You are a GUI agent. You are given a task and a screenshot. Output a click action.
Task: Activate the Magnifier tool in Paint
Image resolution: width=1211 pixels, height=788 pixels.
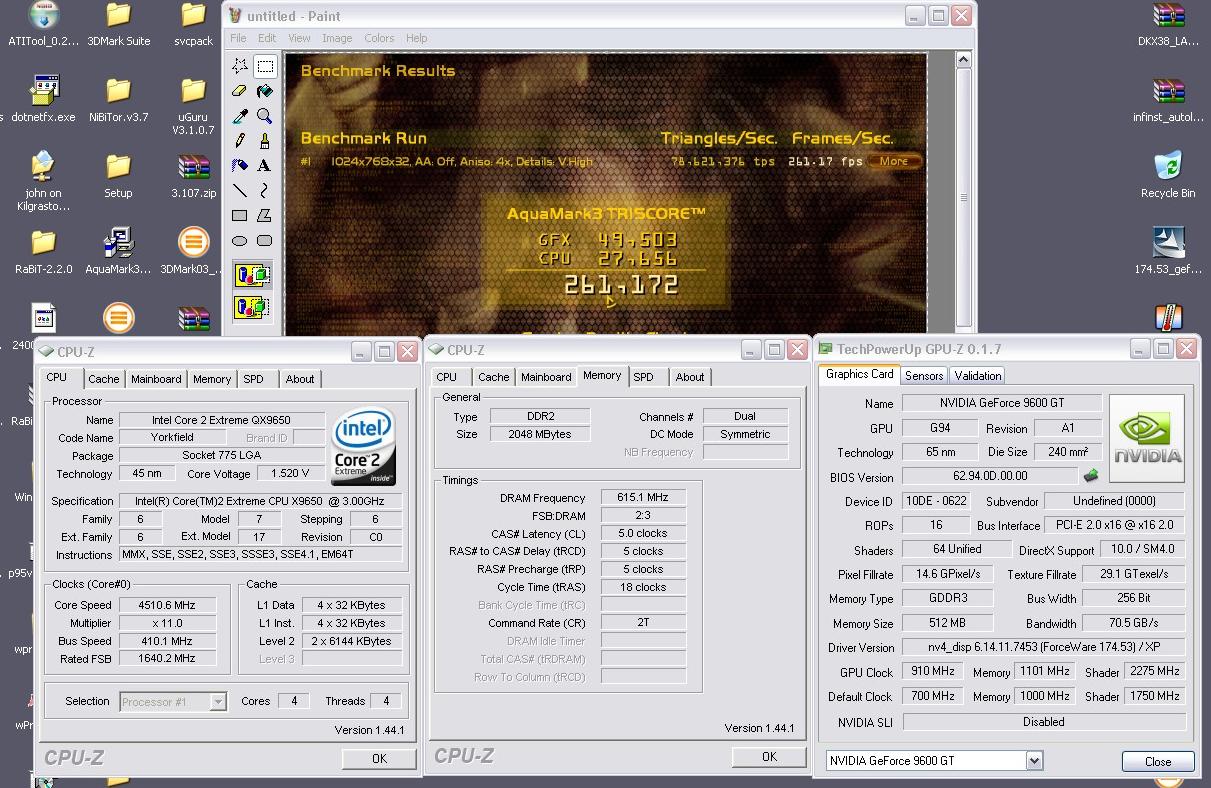pyautogui.click(x=265, y=116)
